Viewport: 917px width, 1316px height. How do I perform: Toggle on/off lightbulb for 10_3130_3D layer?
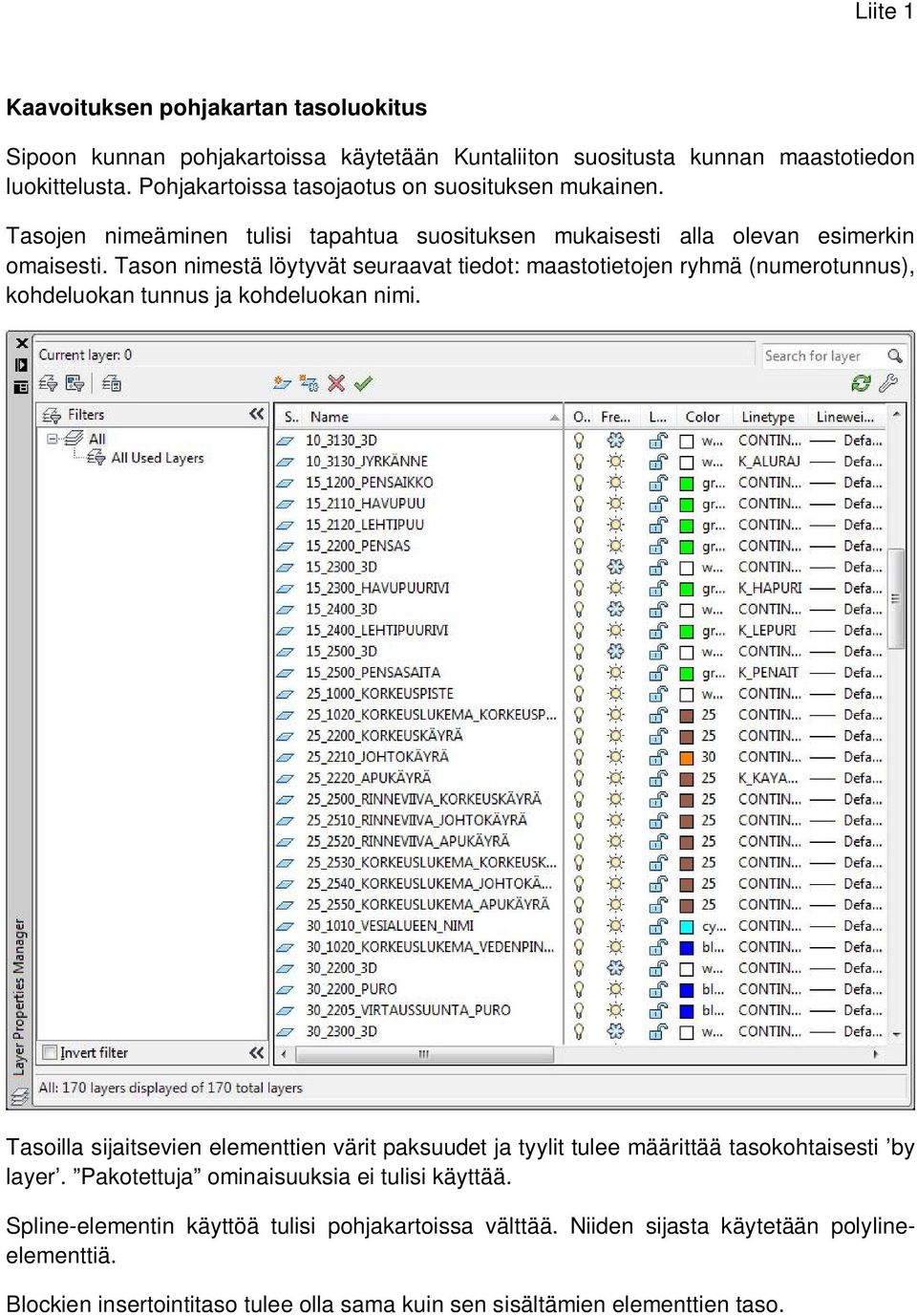(x=579, y=441)
